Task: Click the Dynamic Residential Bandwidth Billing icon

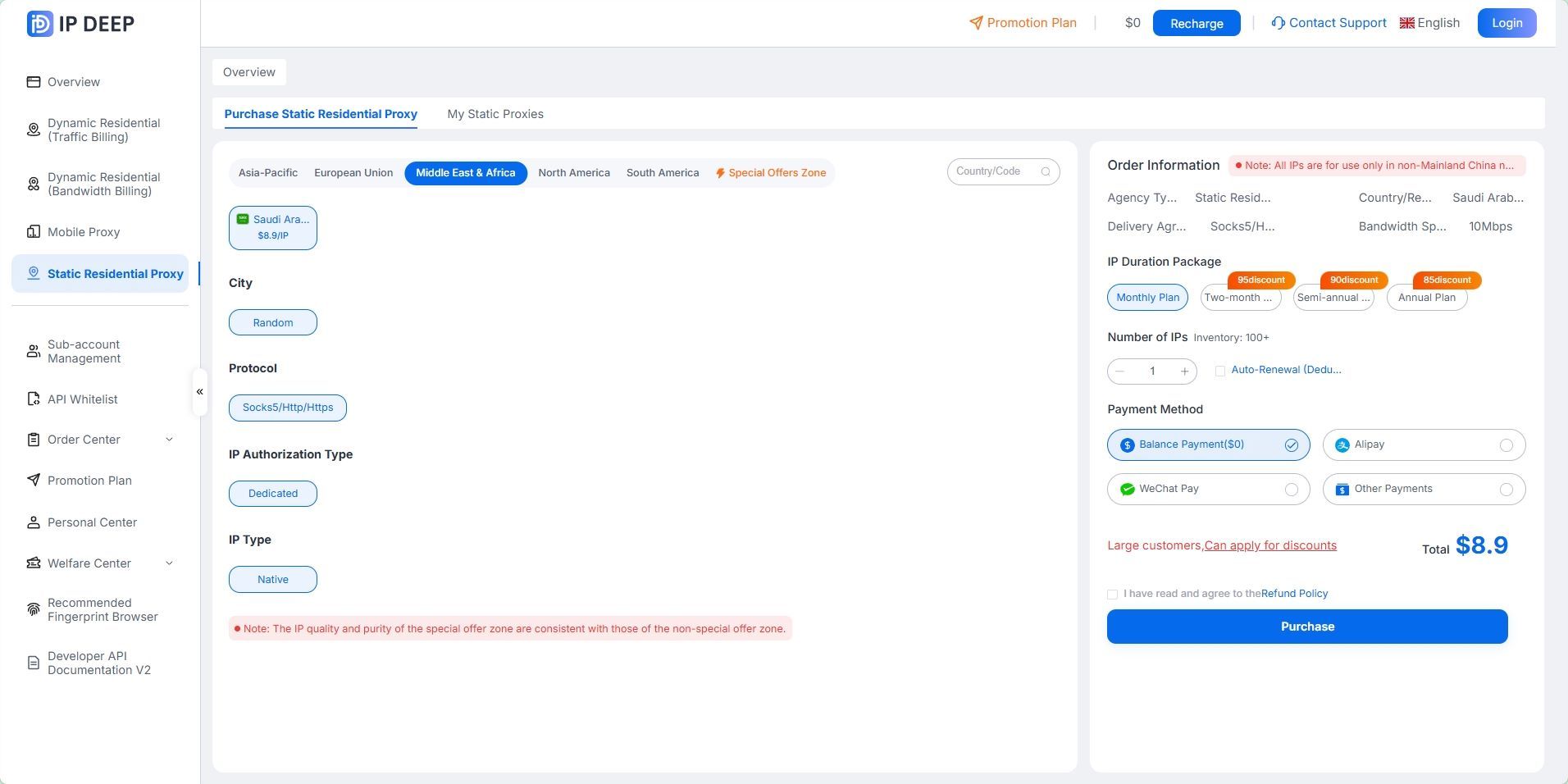Action: [34, 185]
